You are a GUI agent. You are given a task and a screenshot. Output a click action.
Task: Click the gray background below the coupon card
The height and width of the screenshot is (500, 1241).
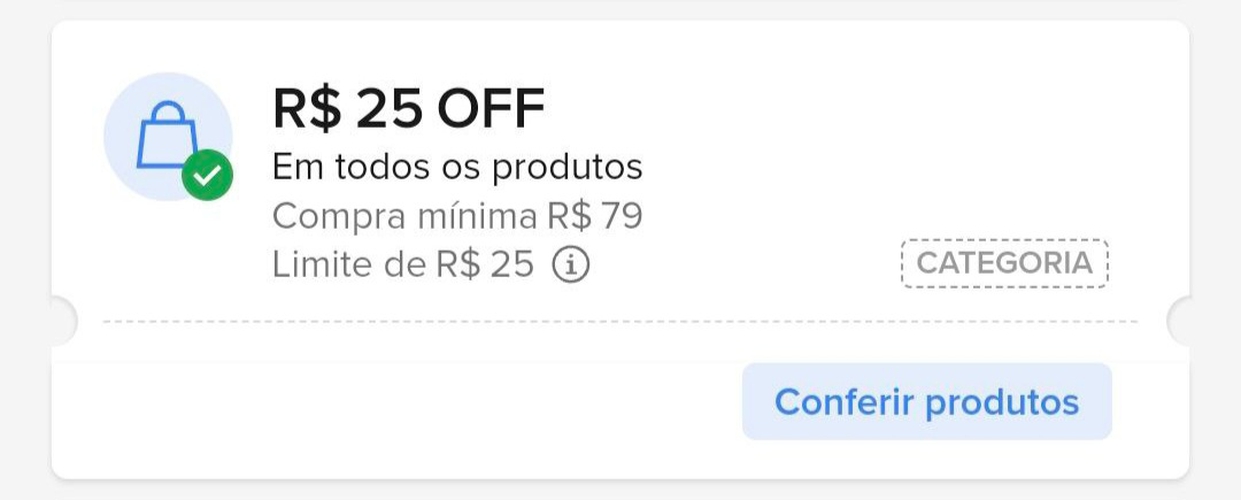coord(620,490)
